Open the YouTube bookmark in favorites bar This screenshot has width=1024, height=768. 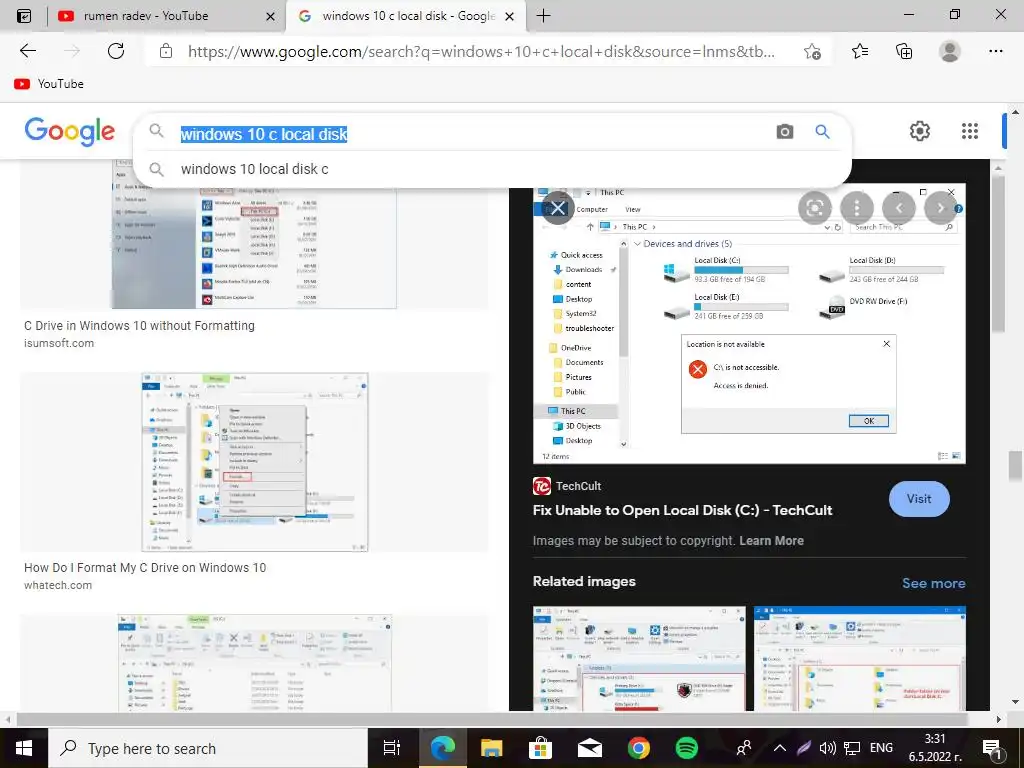[x=49, y=84]
